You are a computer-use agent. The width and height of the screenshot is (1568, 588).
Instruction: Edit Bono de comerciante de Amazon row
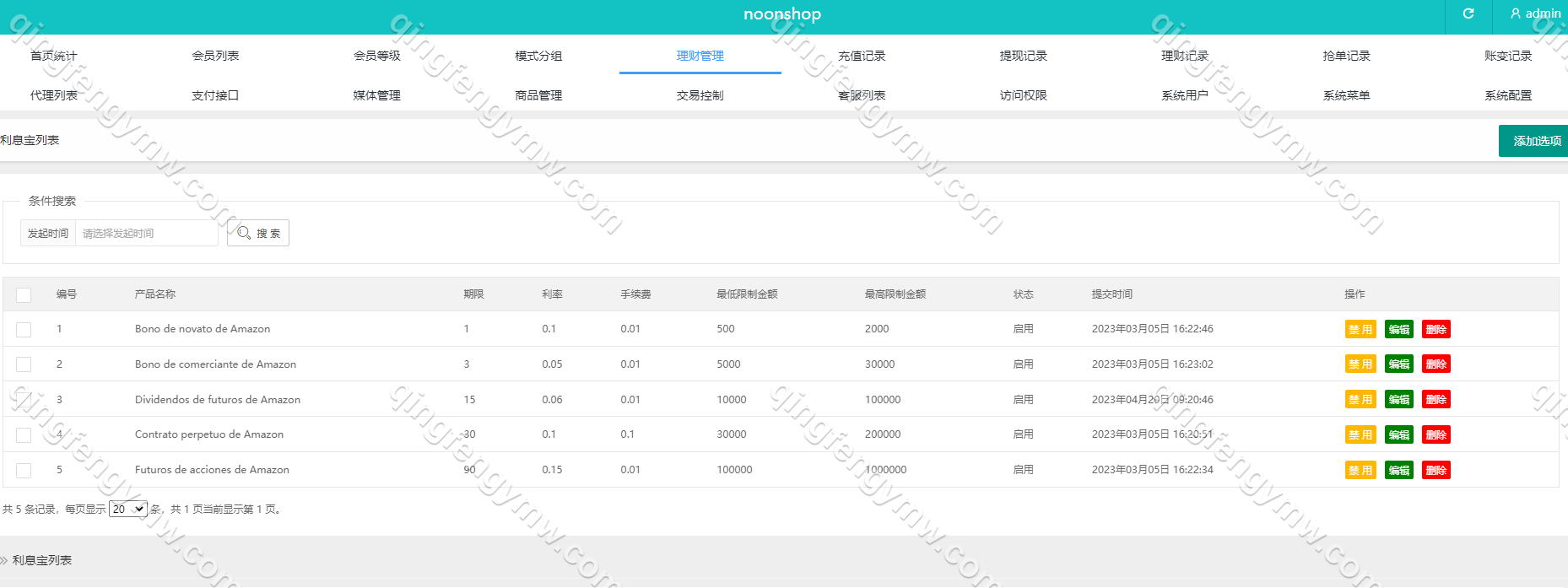coord(1399,364)
